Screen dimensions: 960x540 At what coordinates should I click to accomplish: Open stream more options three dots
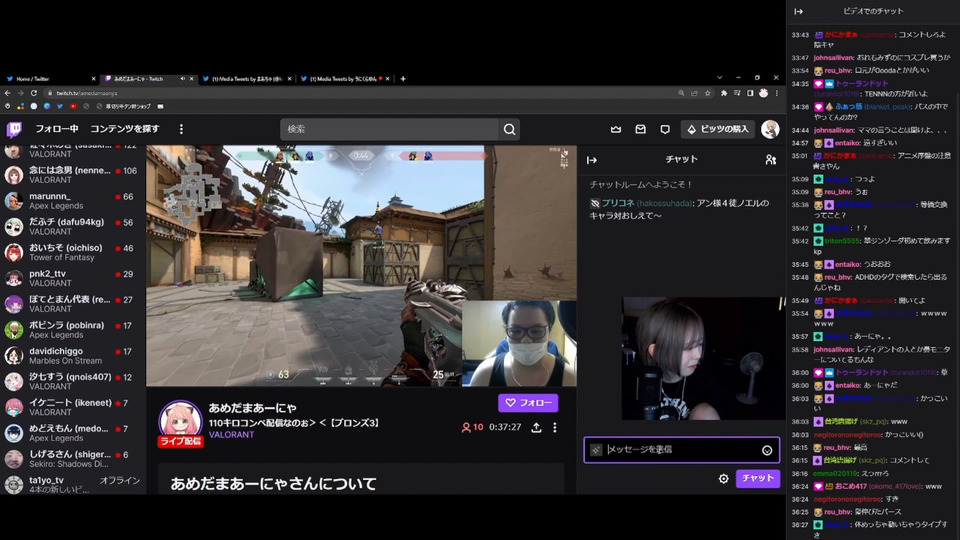point(555,427)
